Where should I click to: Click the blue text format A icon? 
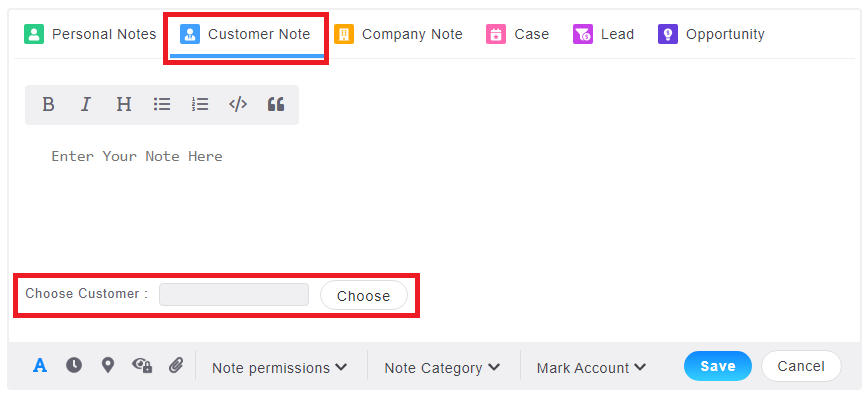point(40,365)
